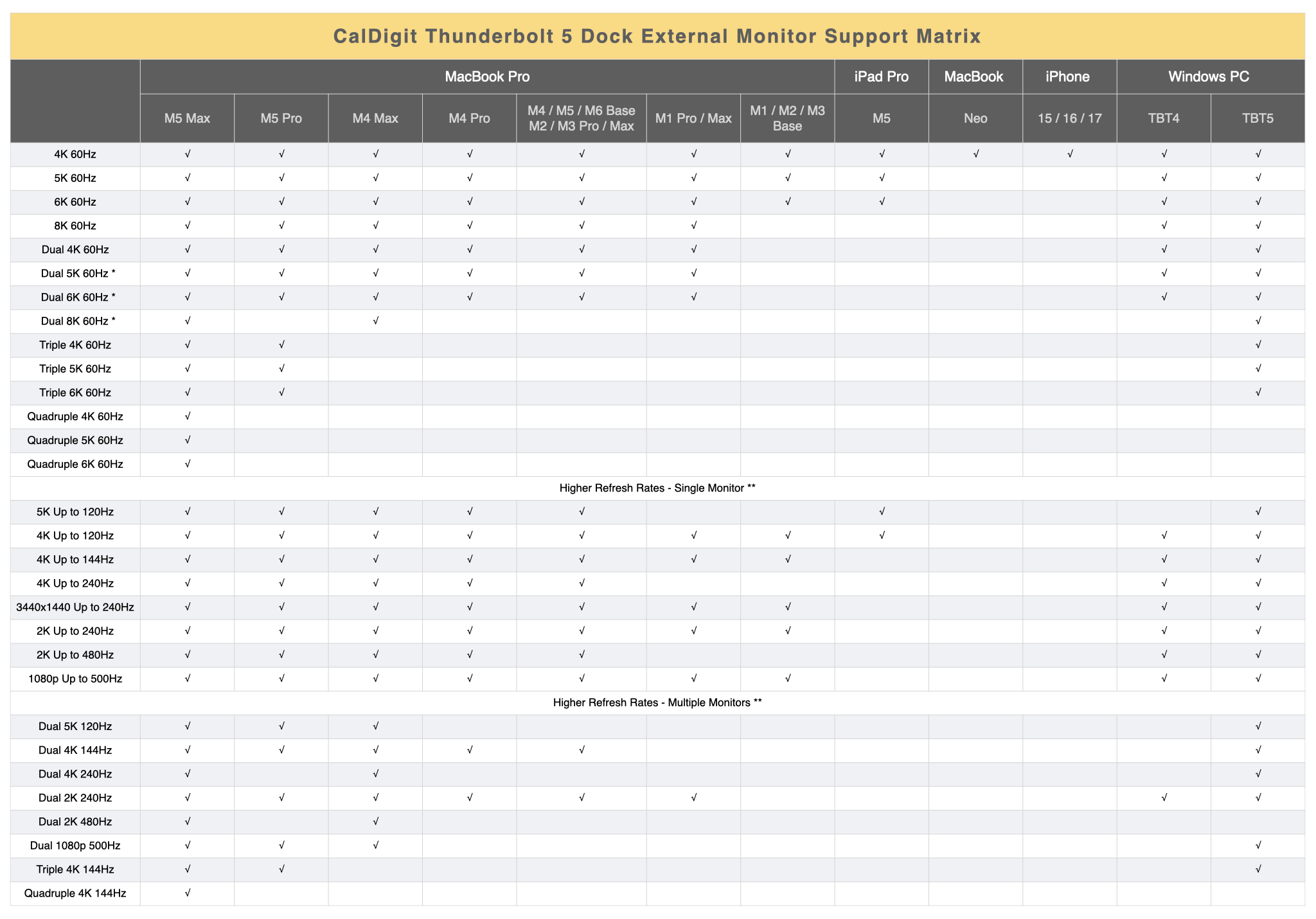Select the Quadruple 4K 144Hz row label
Screen dimensions: 1316x919
click(75, 893)
